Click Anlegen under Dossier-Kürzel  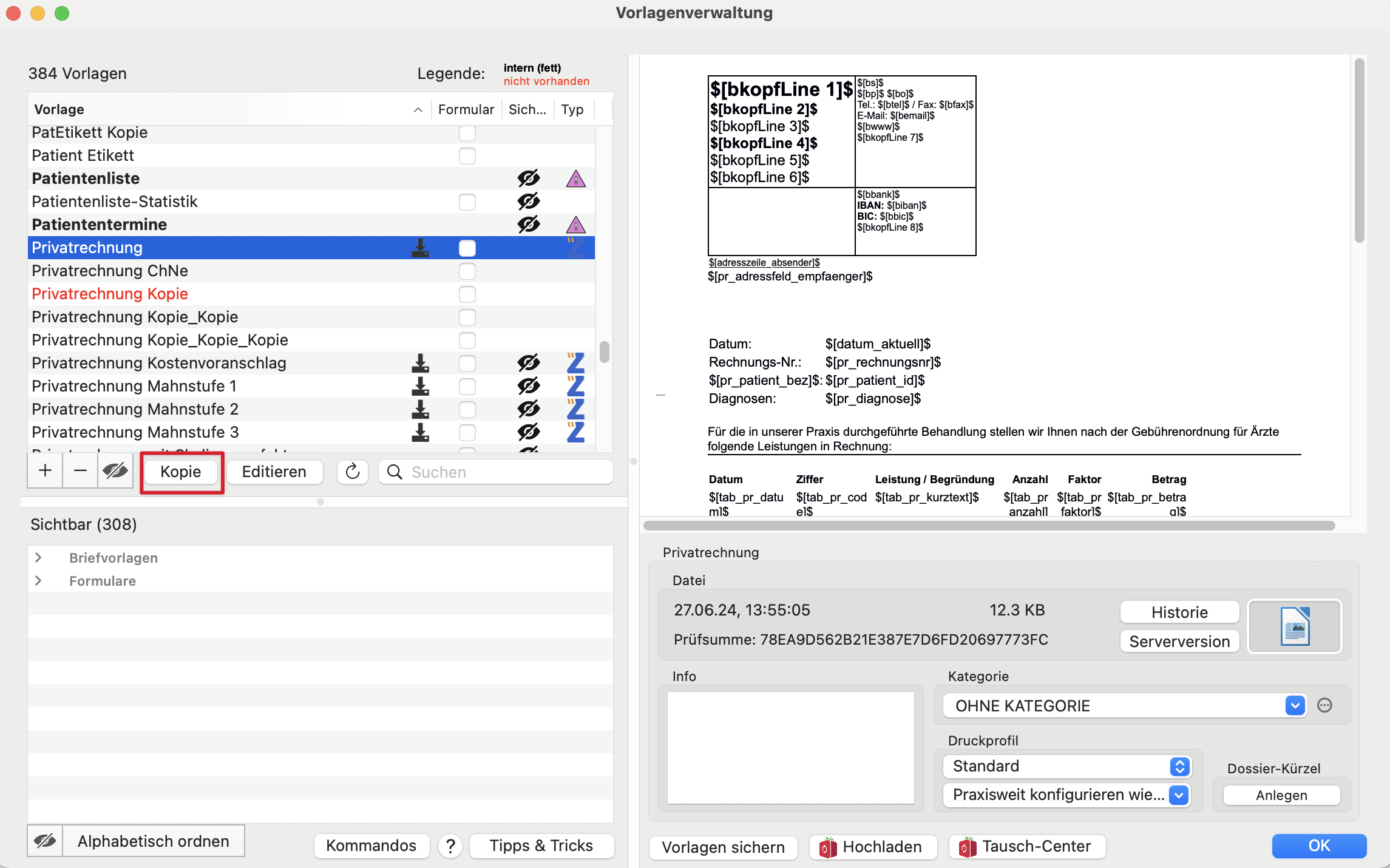1281,795
